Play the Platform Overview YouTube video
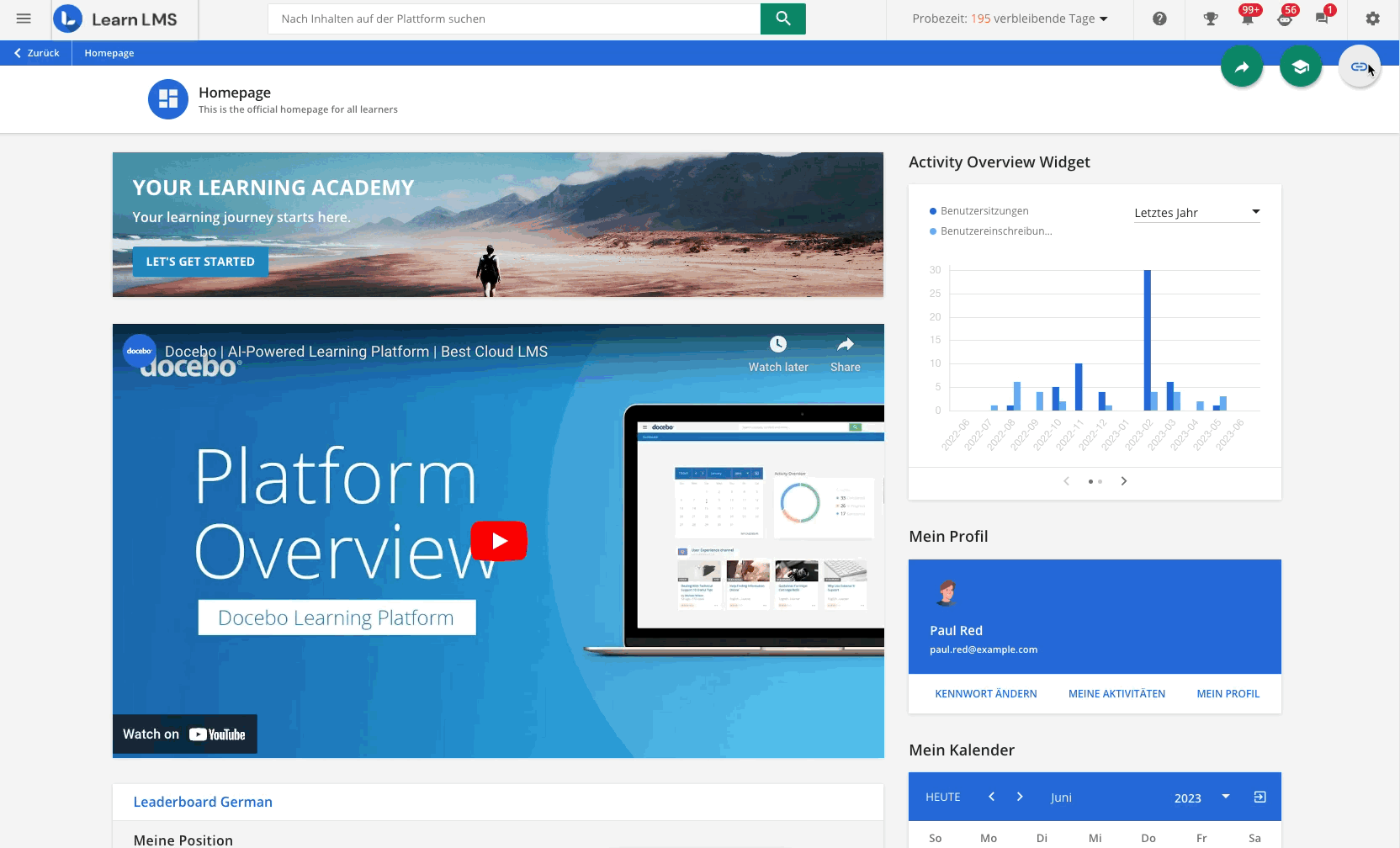 tap(499, 541)
